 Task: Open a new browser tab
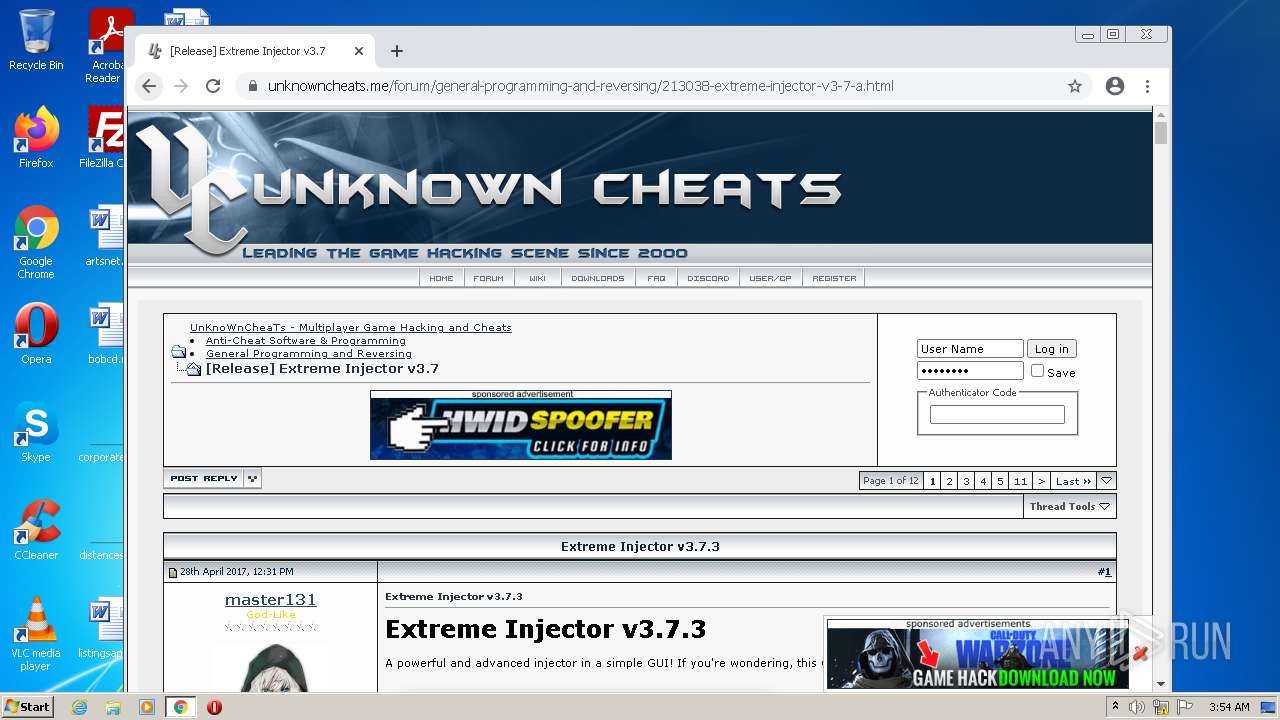(397, 51)
